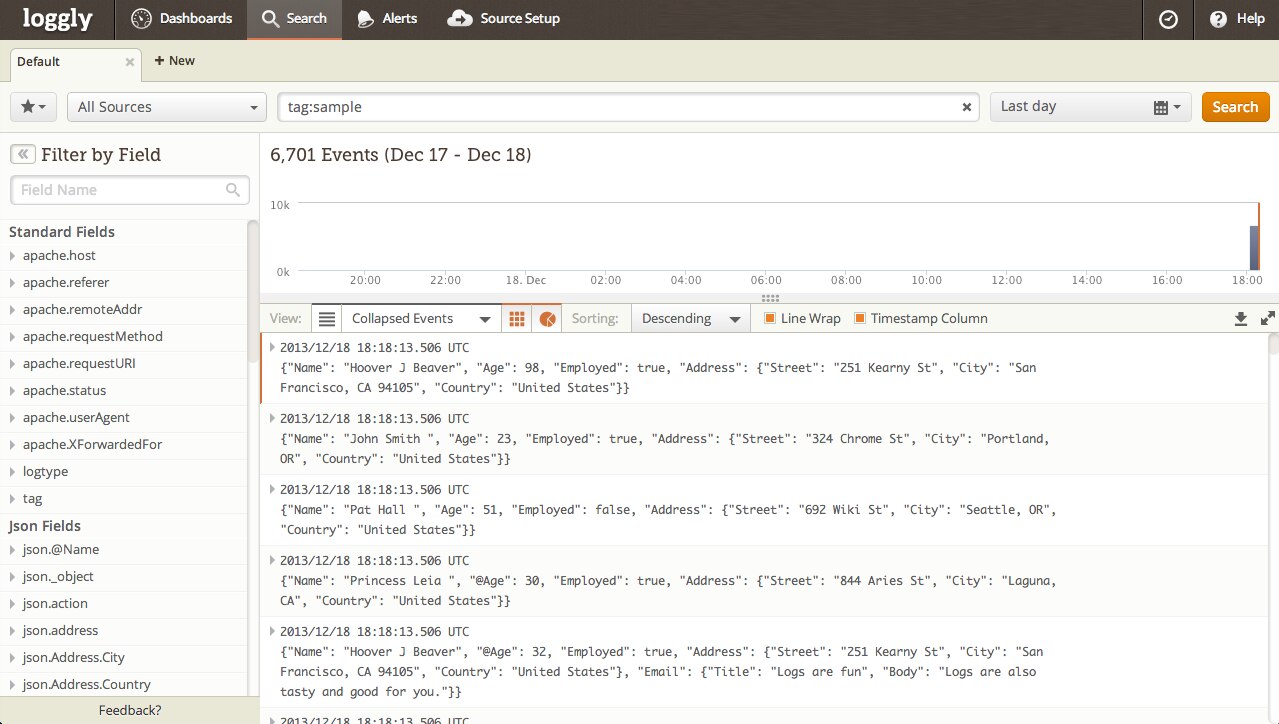Add a New search tab
This screenshot has width=1279, height=724.
pos(175,61)
